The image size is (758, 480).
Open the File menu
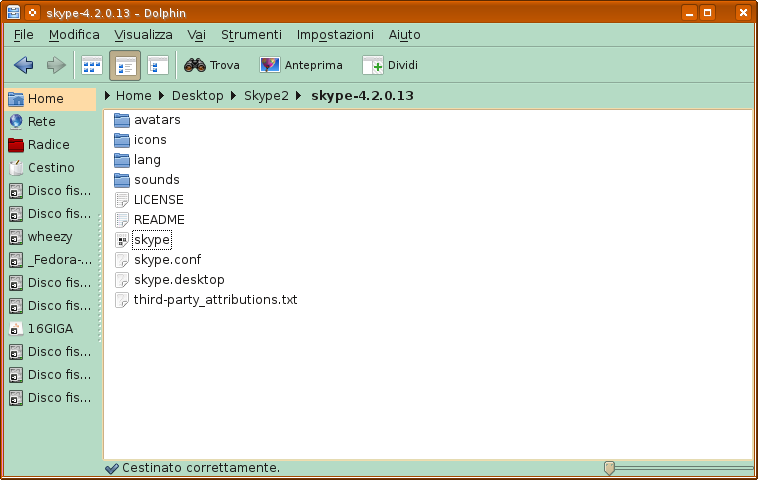click(24, 35)
